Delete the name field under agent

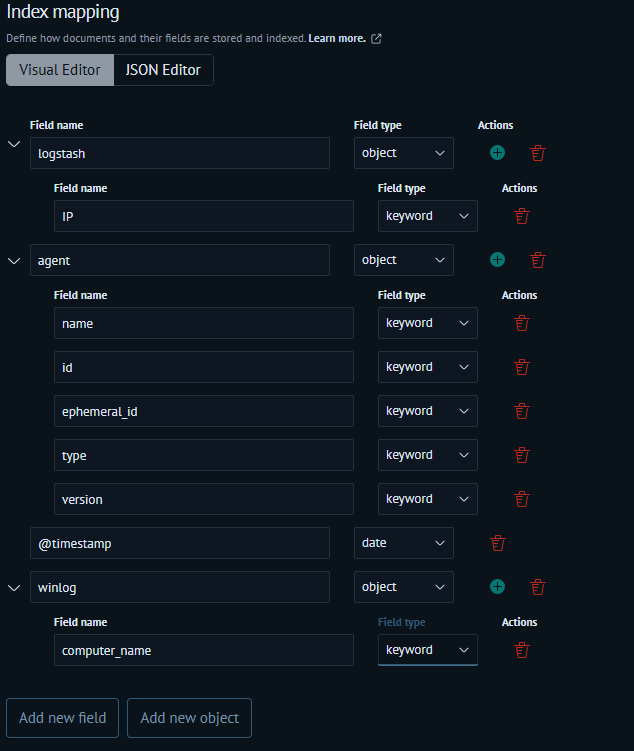[x=522, y=323]
